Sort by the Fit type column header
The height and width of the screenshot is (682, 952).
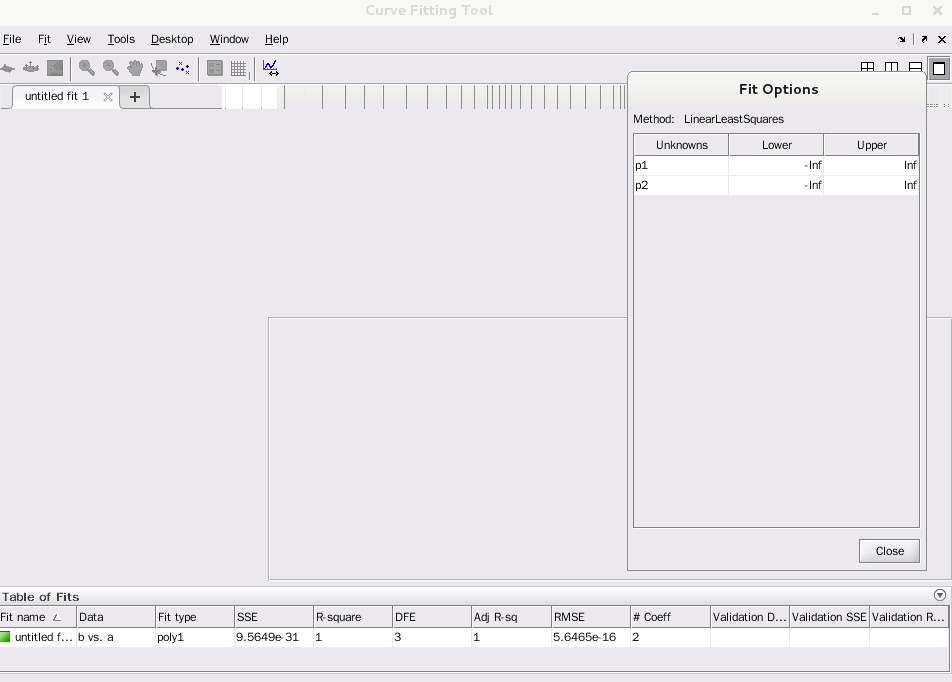195,617
